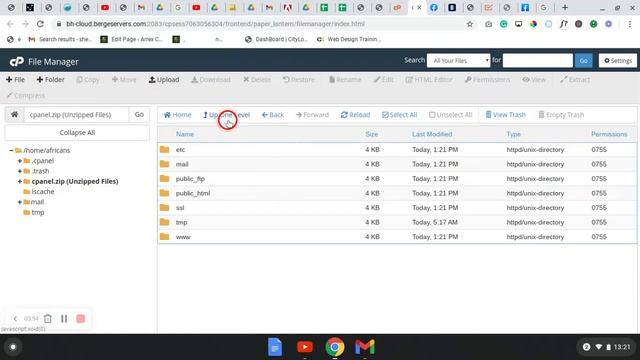Click the path input field
The image size is (640, 360).
76,115
